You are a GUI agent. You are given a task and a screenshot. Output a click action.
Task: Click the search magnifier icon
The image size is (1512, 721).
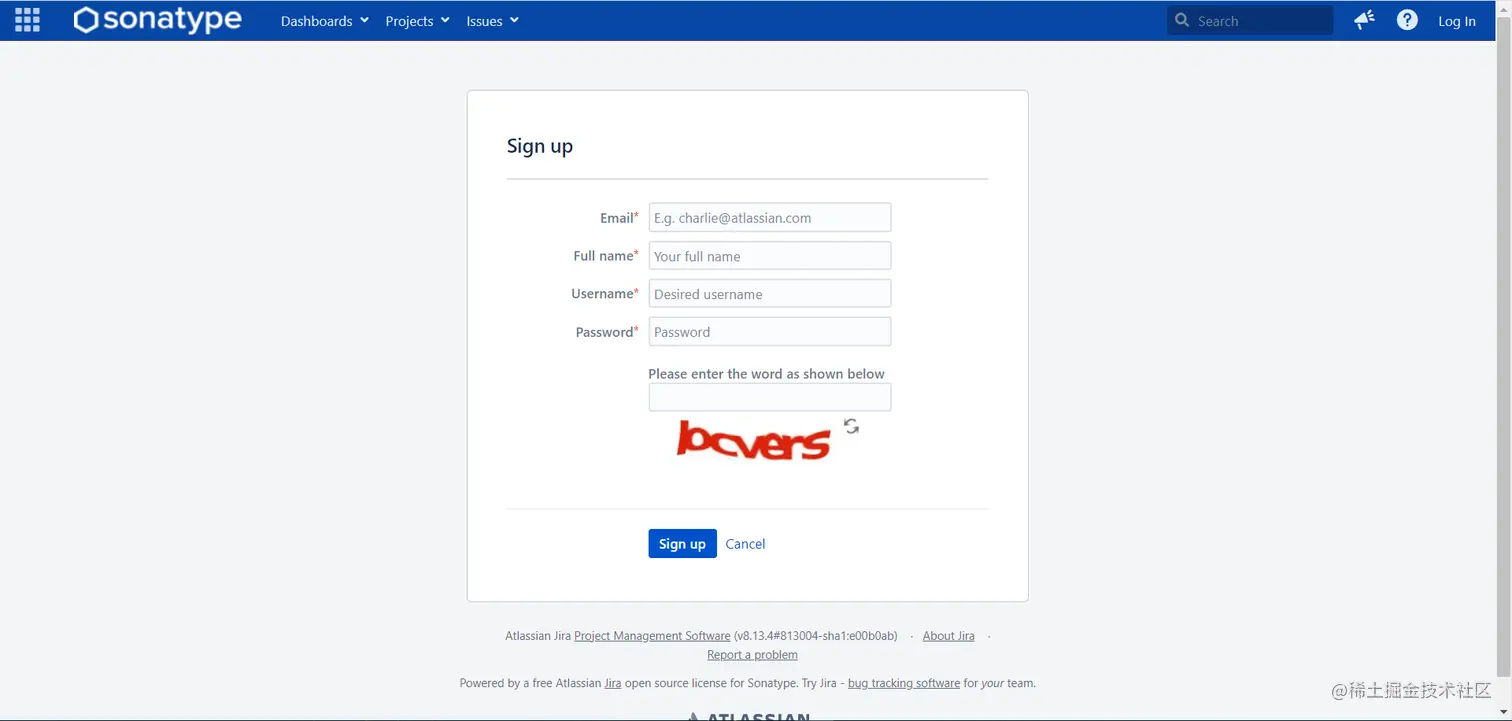click(x=1182, y=20)
